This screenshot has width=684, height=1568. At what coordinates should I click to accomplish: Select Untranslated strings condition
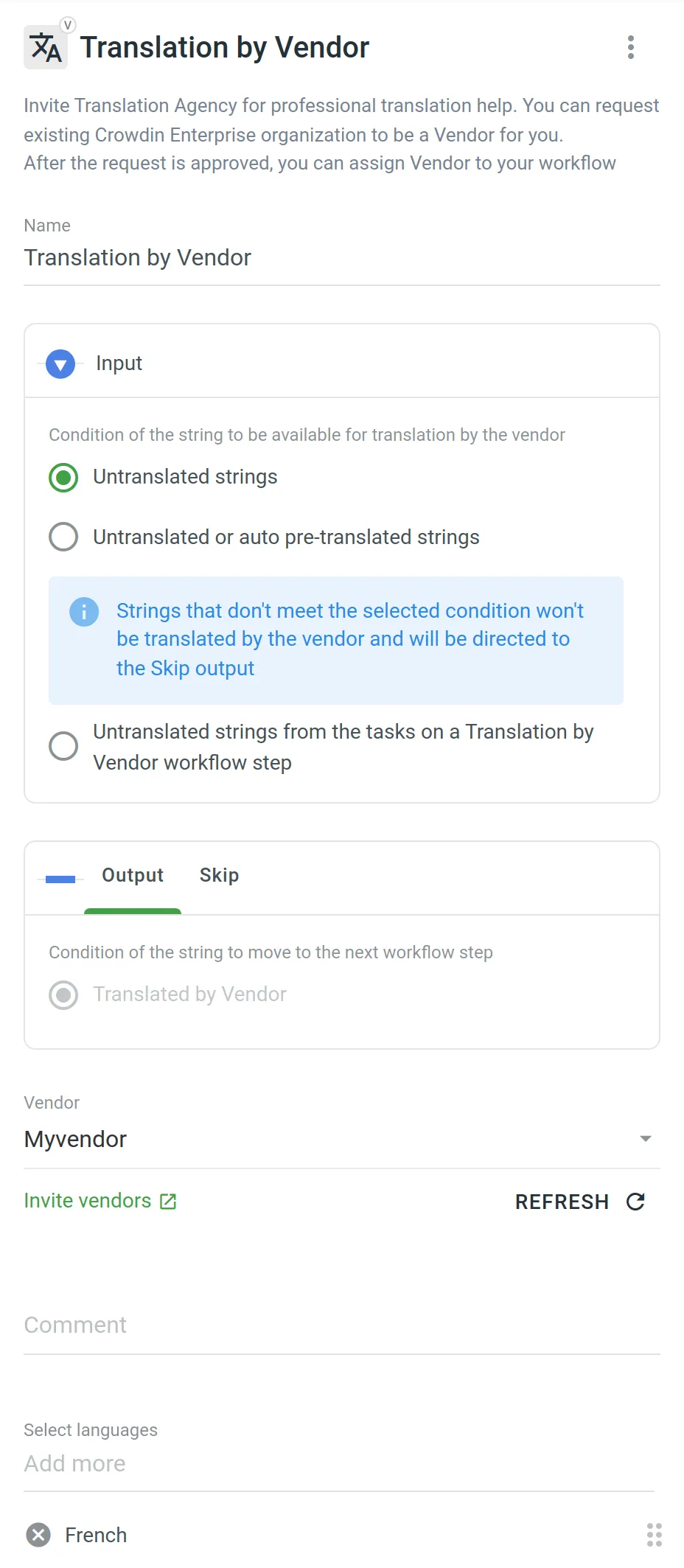63,477
